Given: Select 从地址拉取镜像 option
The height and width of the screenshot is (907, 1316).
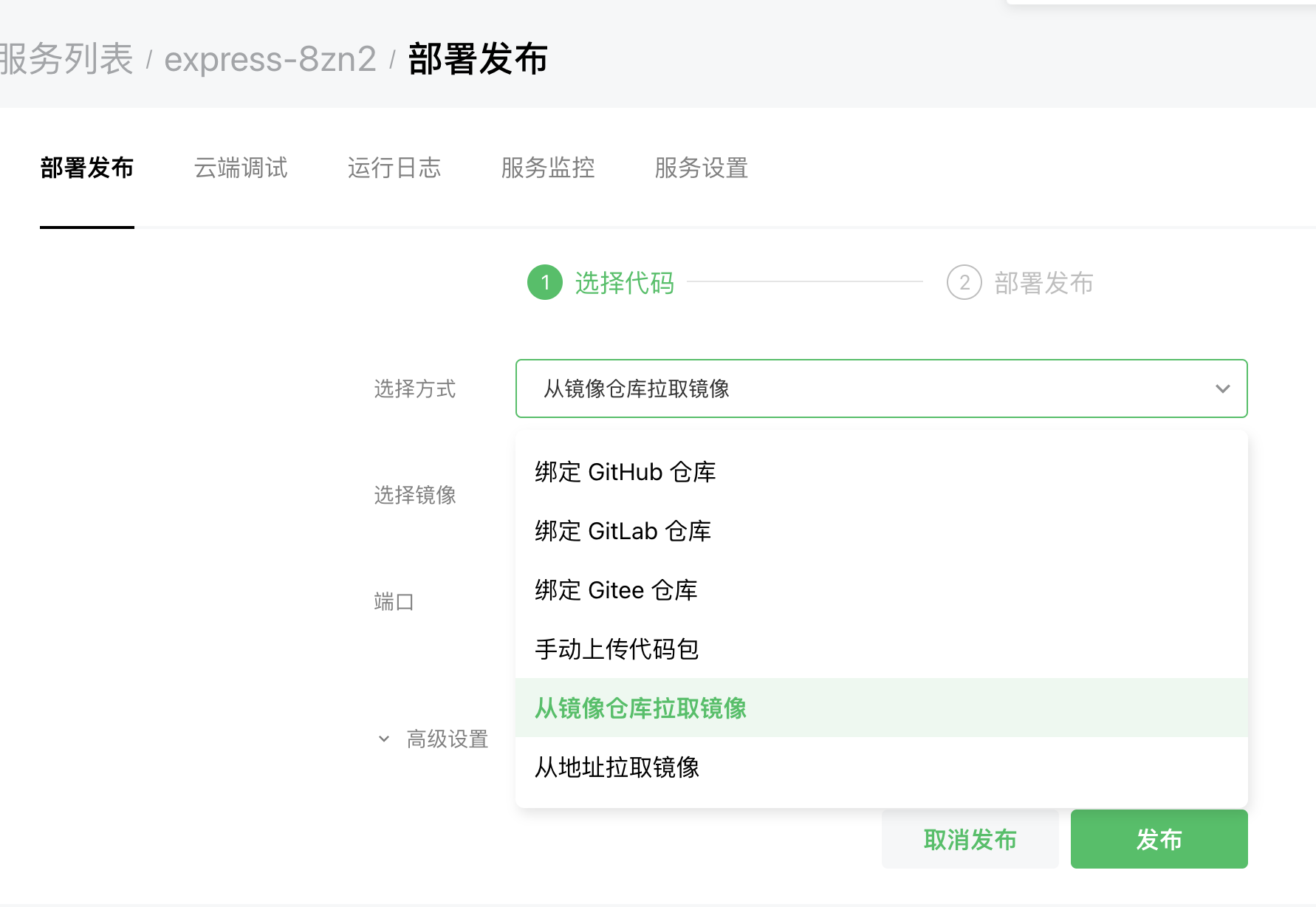Looking at the screenshot, I should [x=881, y=767].
